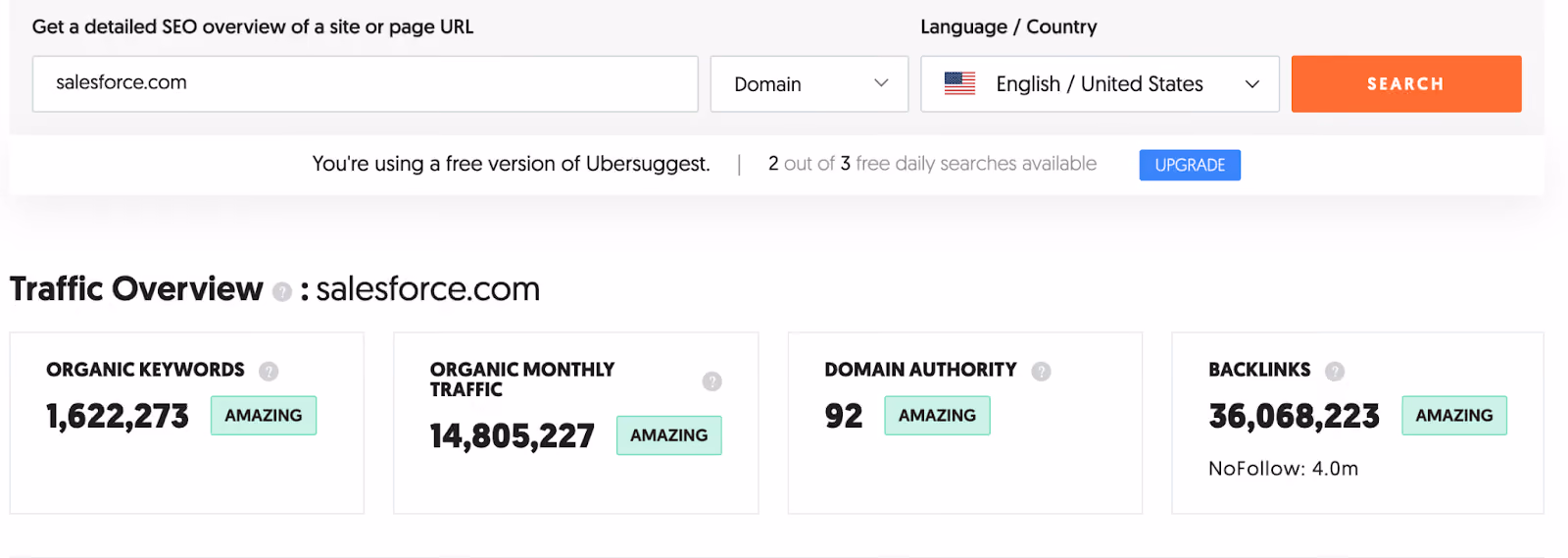
Task: Click the help icon next to Traffic Overview
Action: pos(282,291)
